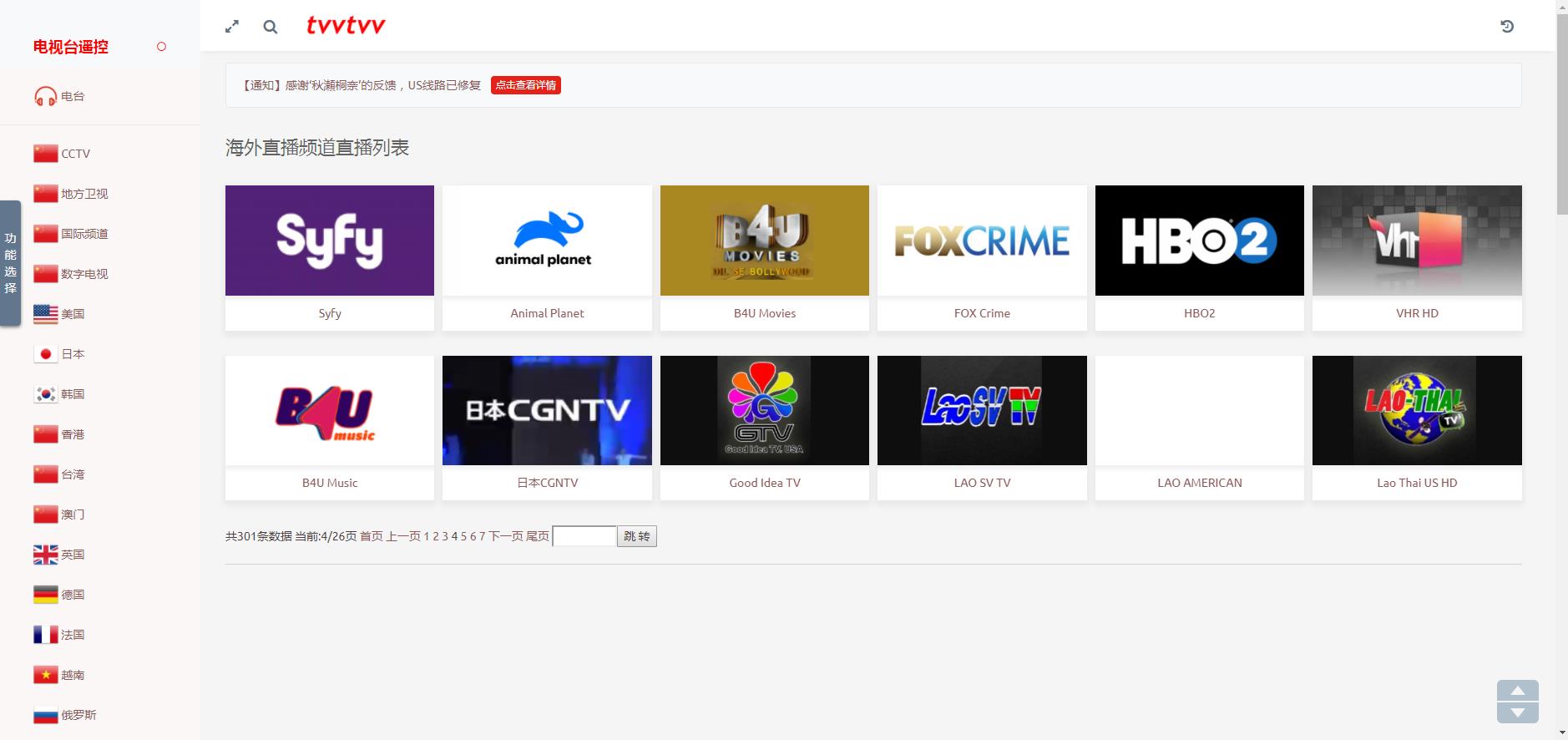
Task: Open the 功能选择 side tab
Action: (x=10, y=263)
